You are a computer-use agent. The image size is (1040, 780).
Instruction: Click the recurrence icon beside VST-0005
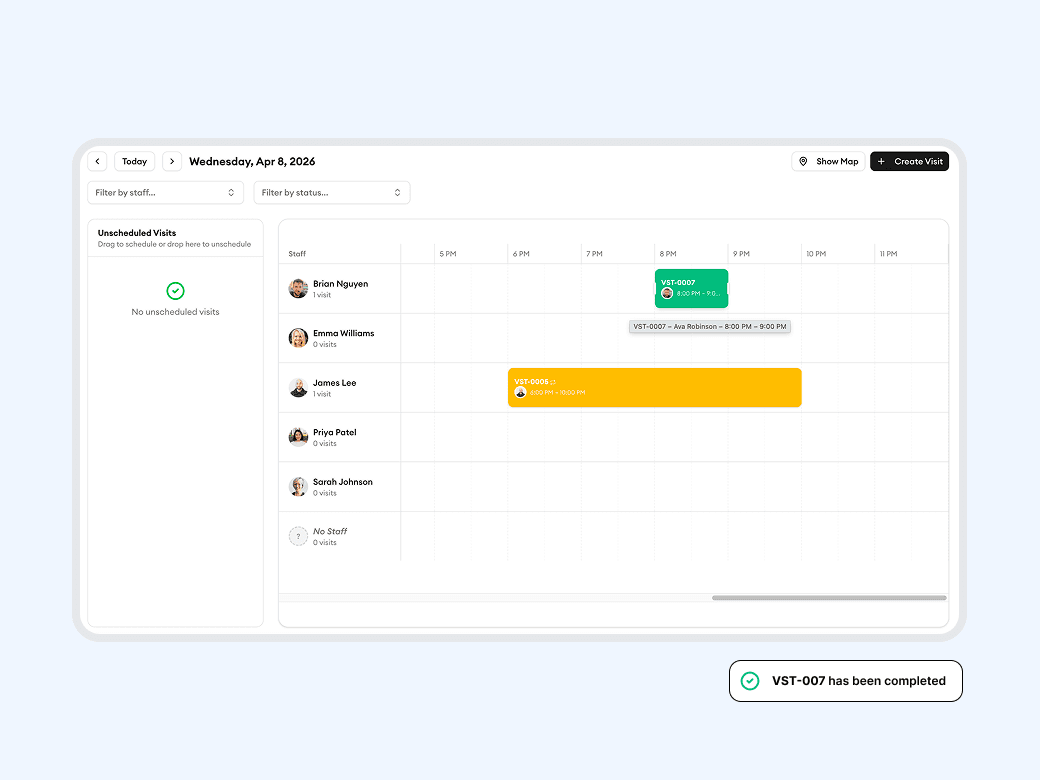(x=552, y=382)
